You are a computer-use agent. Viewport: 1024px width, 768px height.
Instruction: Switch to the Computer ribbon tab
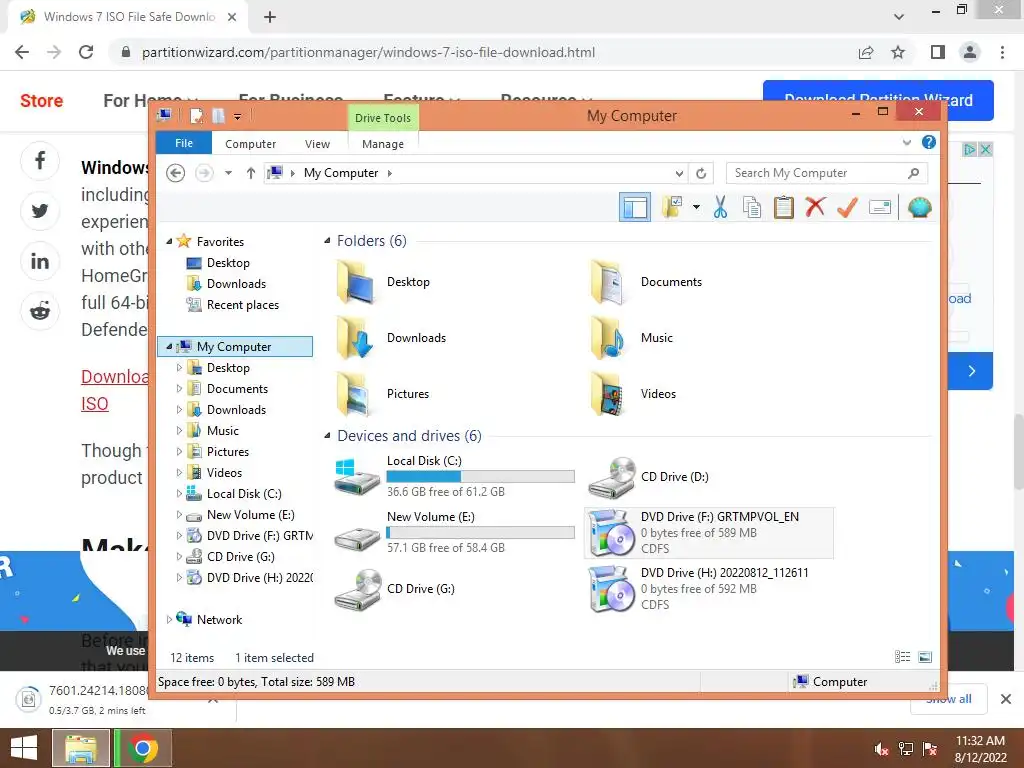pyautogui.click(x=250, y=144)
